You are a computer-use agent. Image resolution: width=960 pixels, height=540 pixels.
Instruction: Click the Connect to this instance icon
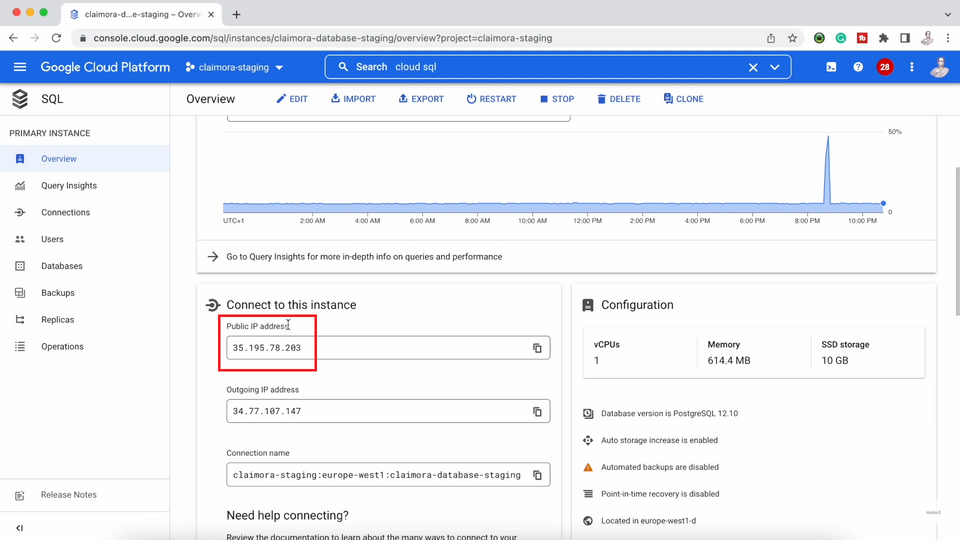coord(212,305)
